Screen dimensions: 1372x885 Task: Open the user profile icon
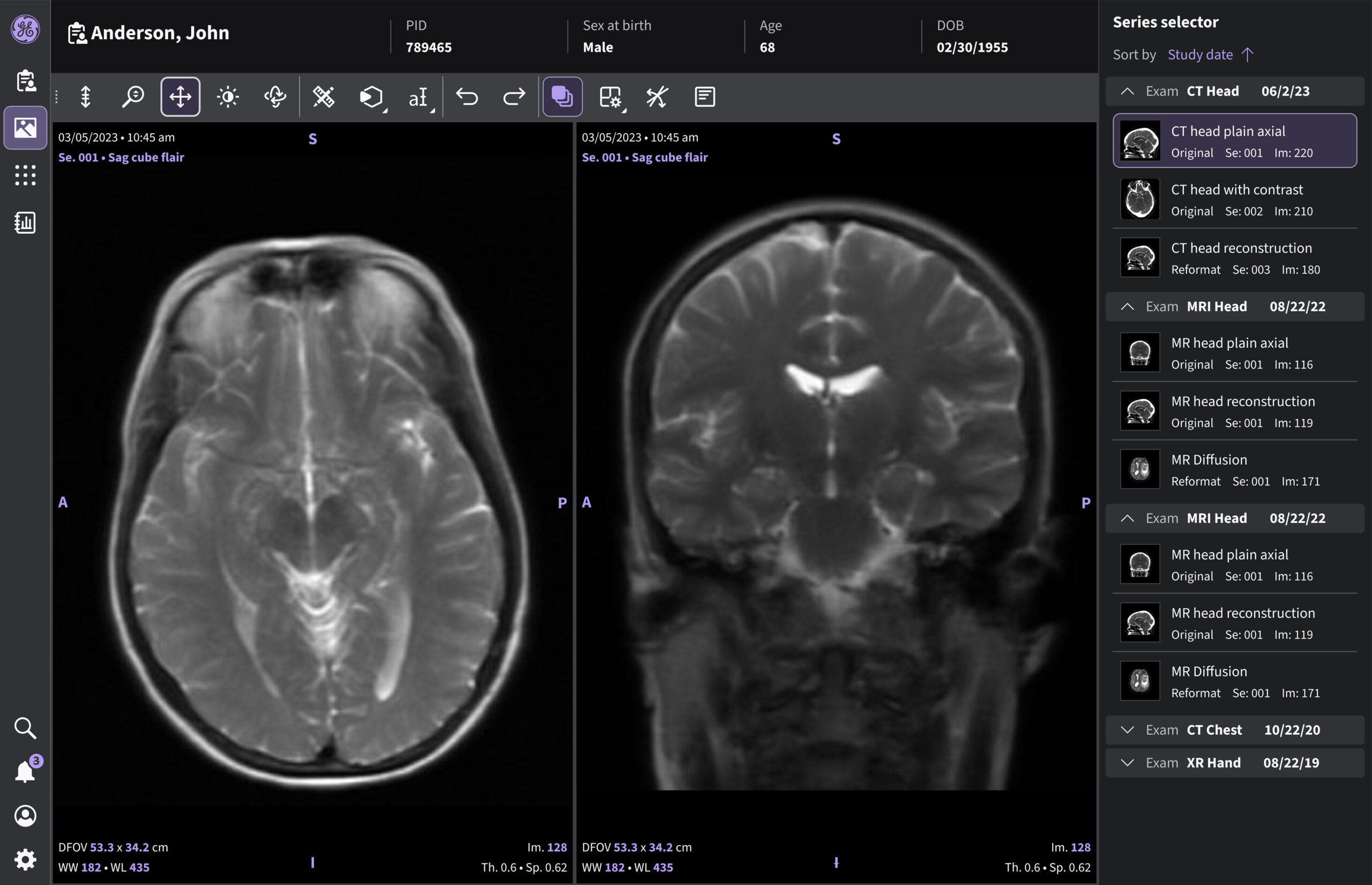click(x=25, y=815)
